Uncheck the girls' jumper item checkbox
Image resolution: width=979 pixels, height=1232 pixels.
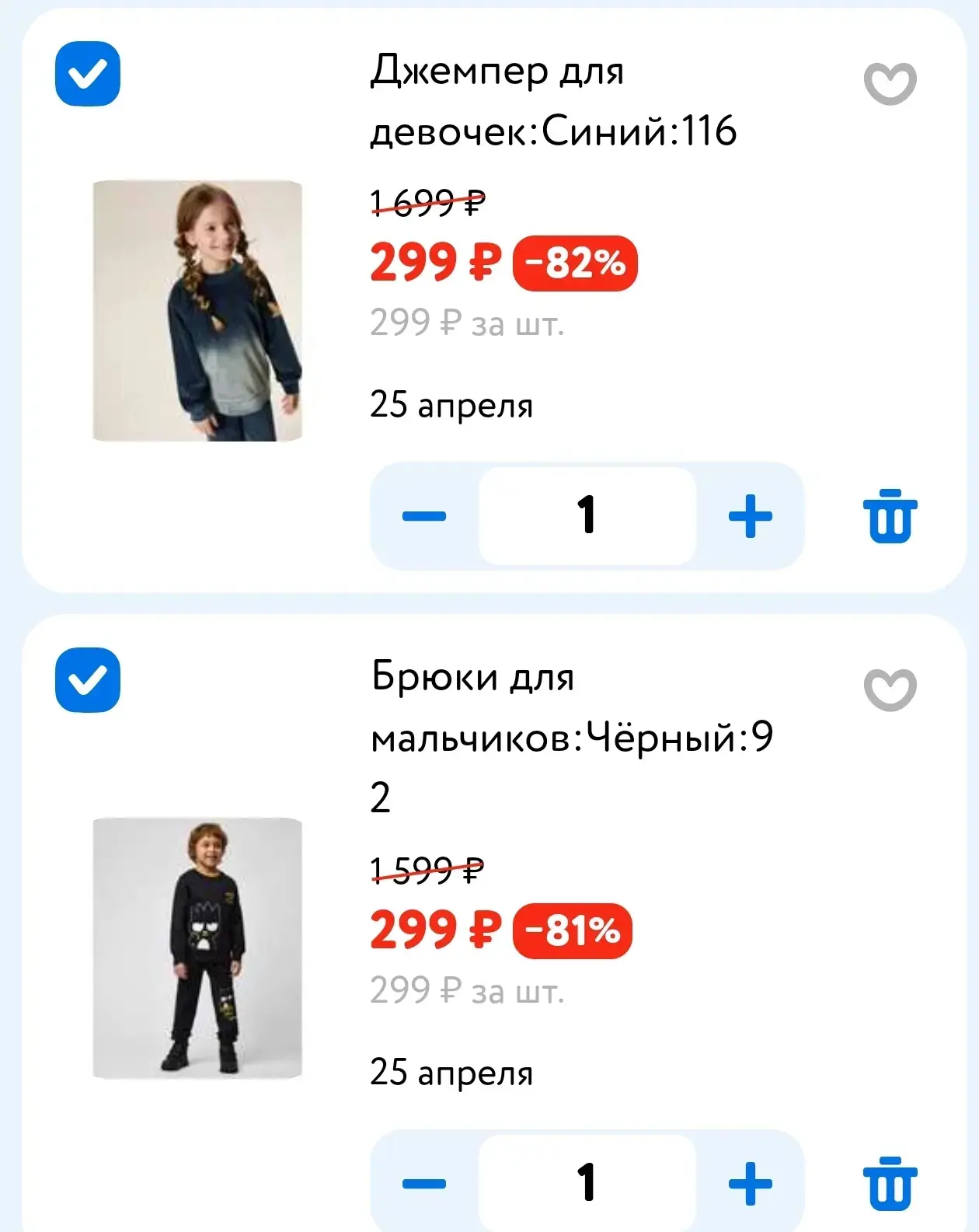[x=88, y=74]
